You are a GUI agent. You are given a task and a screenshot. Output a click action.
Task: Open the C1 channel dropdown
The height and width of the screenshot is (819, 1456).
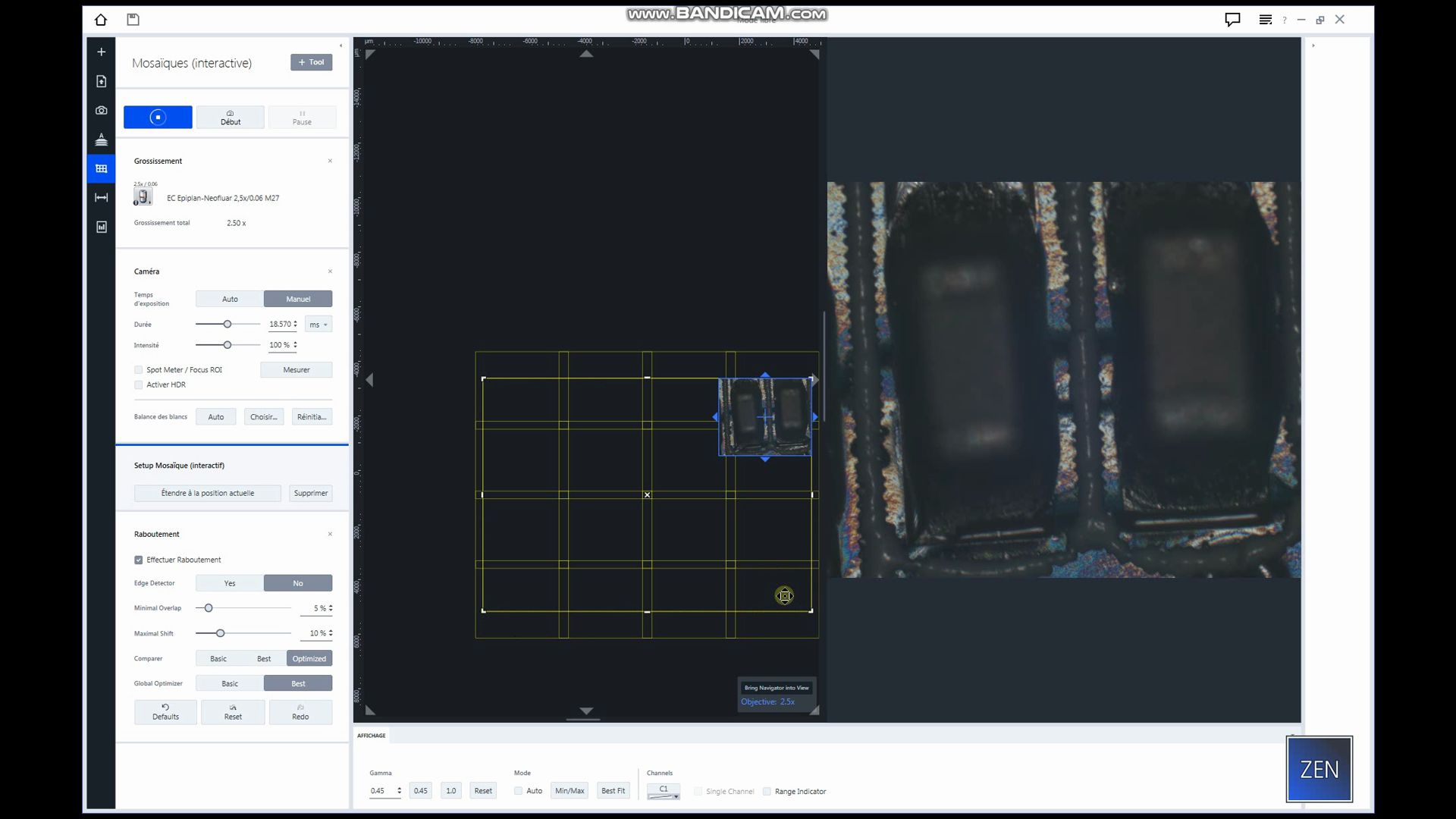click(x=664, y=791)
